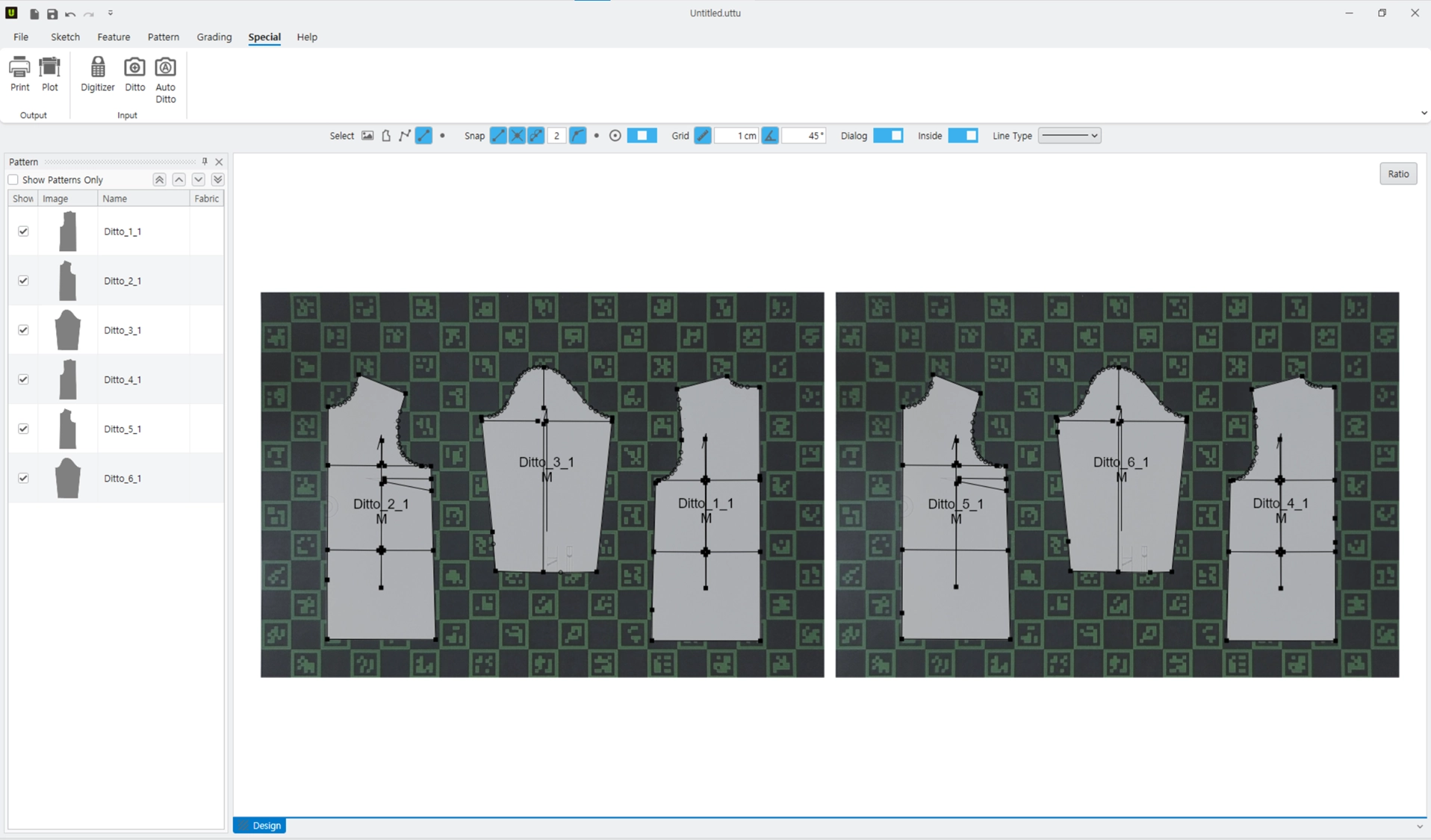
Task: Click the Digitizer input icon
Action: 98,74
